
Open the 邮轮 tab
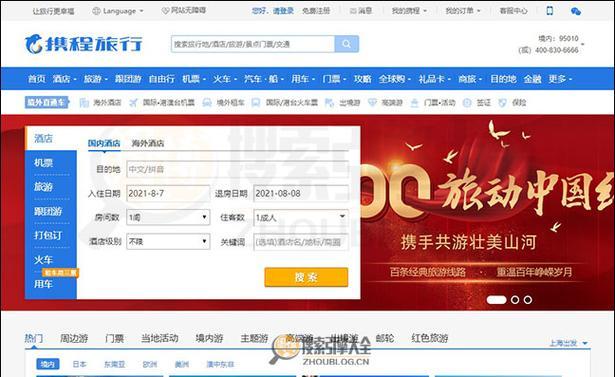coord(385,338)
